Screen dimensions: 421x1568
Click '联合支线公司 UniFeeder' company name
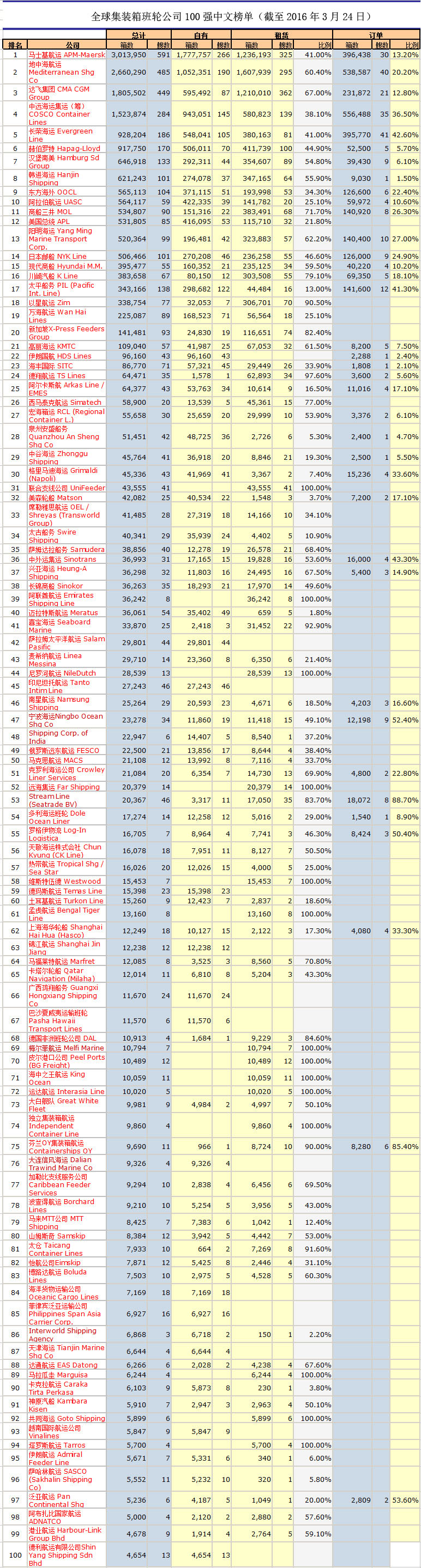point(67,488)
